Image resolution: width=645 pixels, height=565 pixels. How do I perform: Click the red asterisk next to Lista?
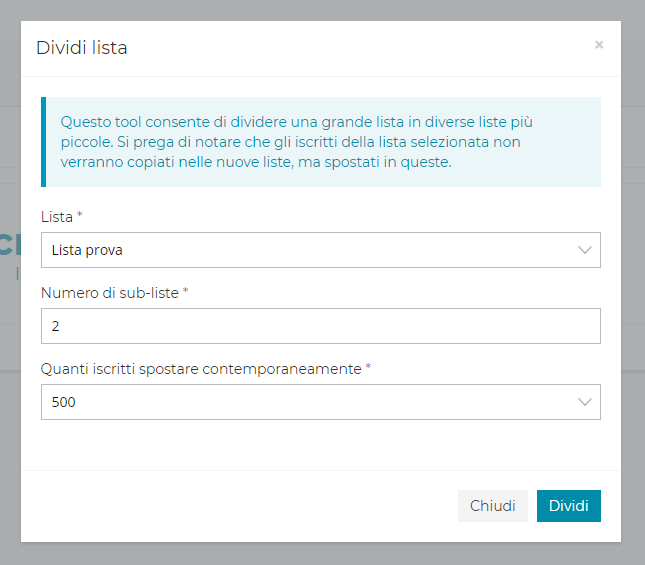click(x=80, y=215)
